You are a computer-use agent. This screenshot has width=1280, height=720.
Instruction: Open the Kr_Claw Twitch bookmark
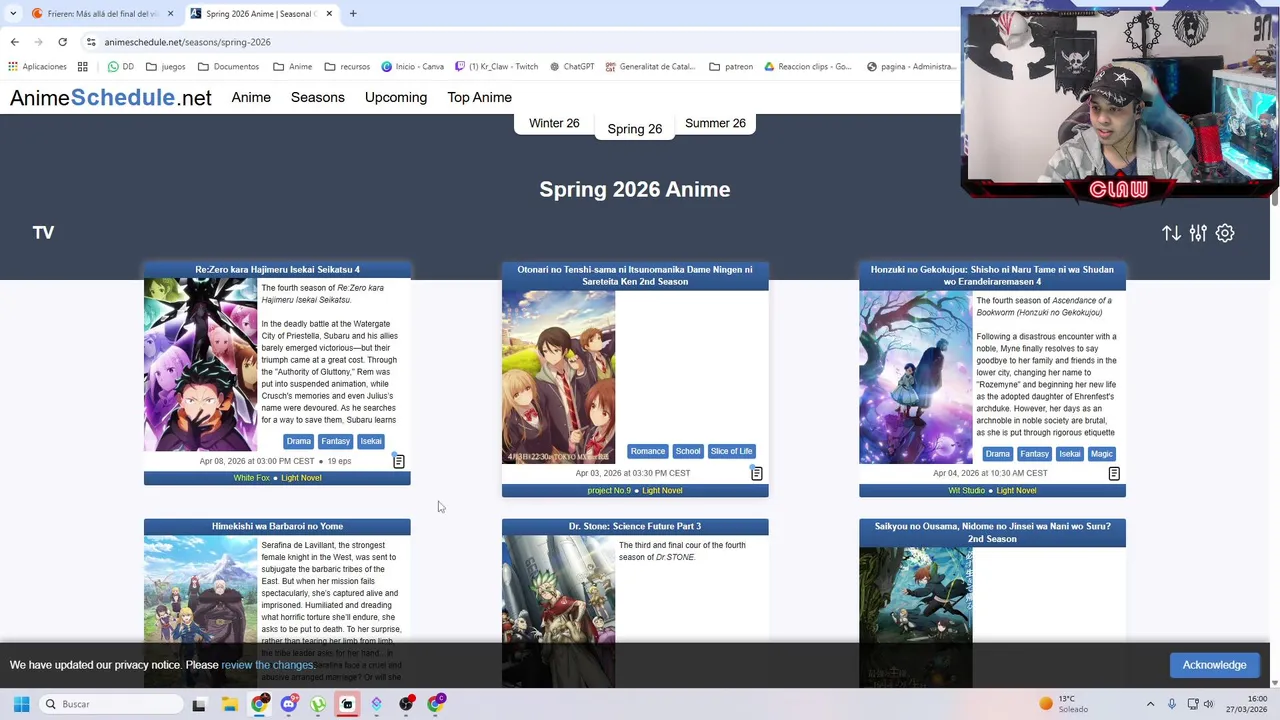(496, 67)
